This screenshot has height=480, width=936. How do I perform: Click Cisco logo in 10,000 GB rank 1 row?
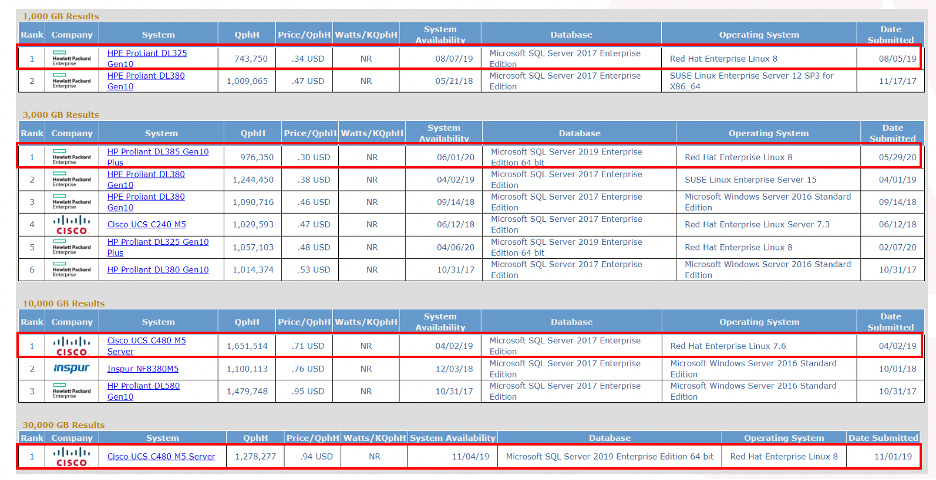pyautogui.click(x=72, y=346)
